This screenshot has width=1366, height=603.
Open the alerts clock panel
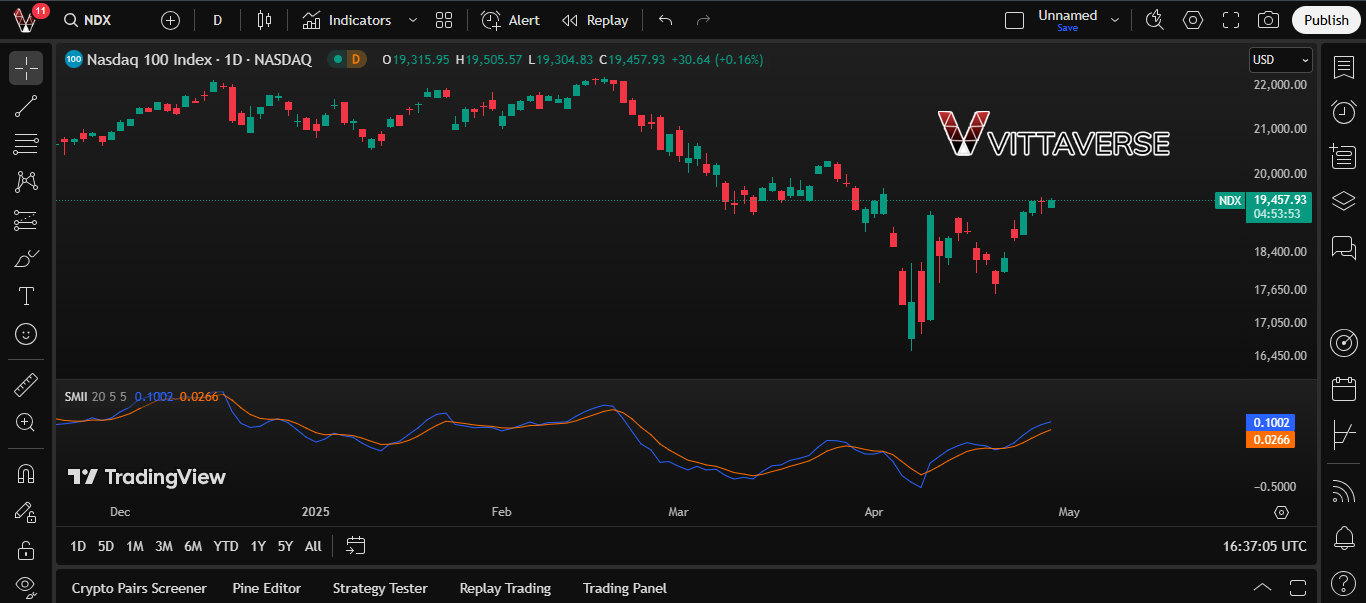pos(1344,112)
